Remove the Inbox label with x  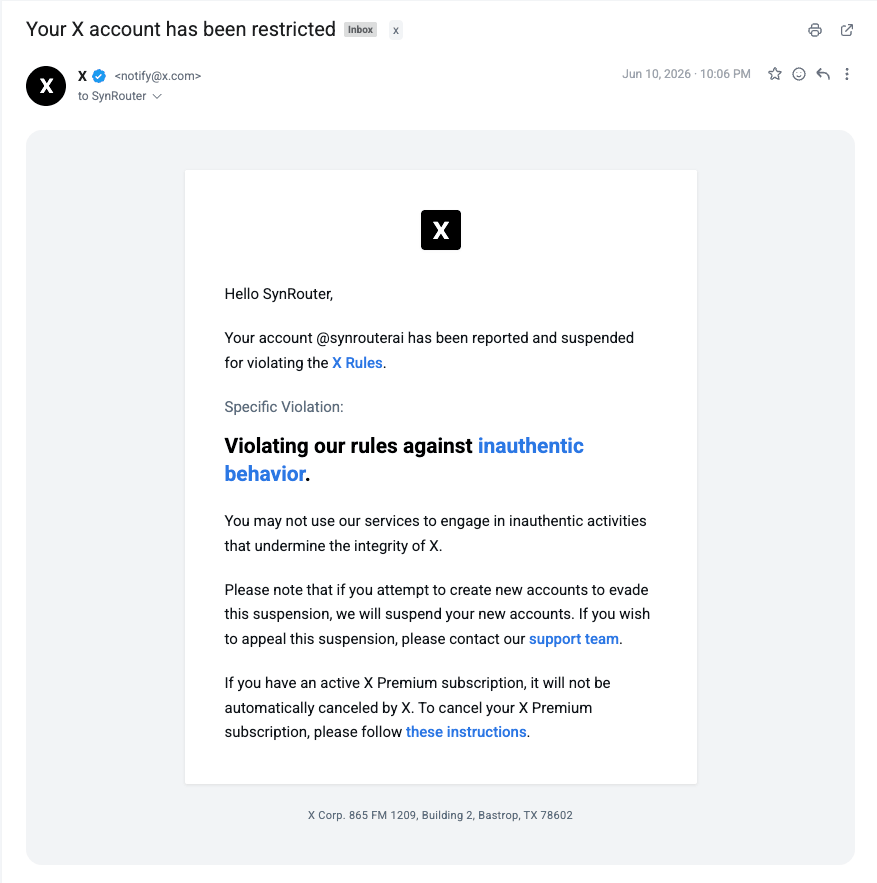click(x=396, y=30)
